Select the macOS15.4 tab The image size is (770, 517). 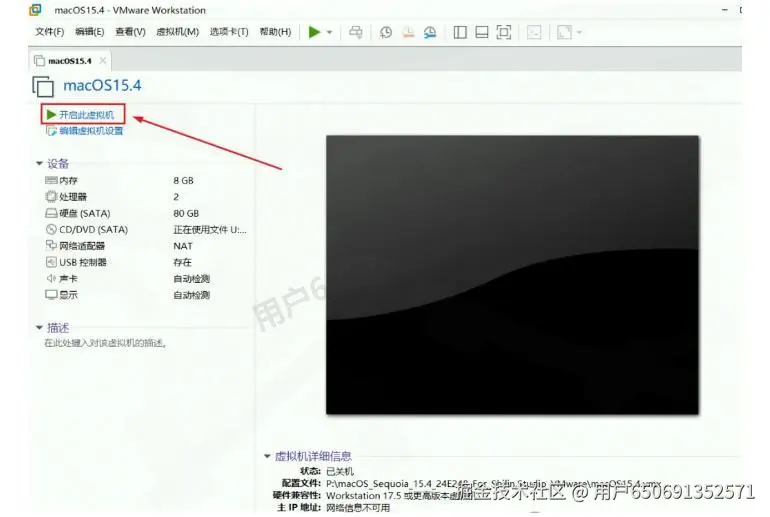70,61
